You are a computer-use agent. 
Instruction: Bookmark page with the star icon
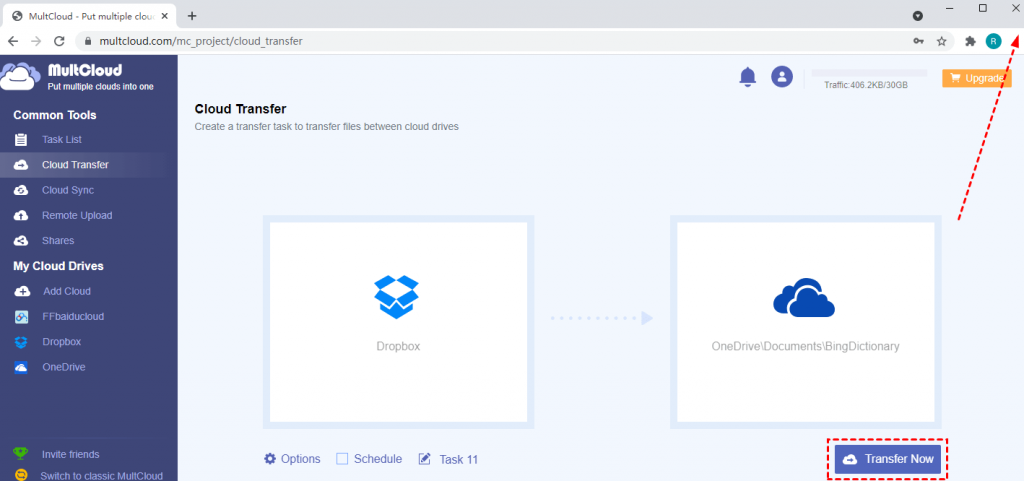point(941,41)
